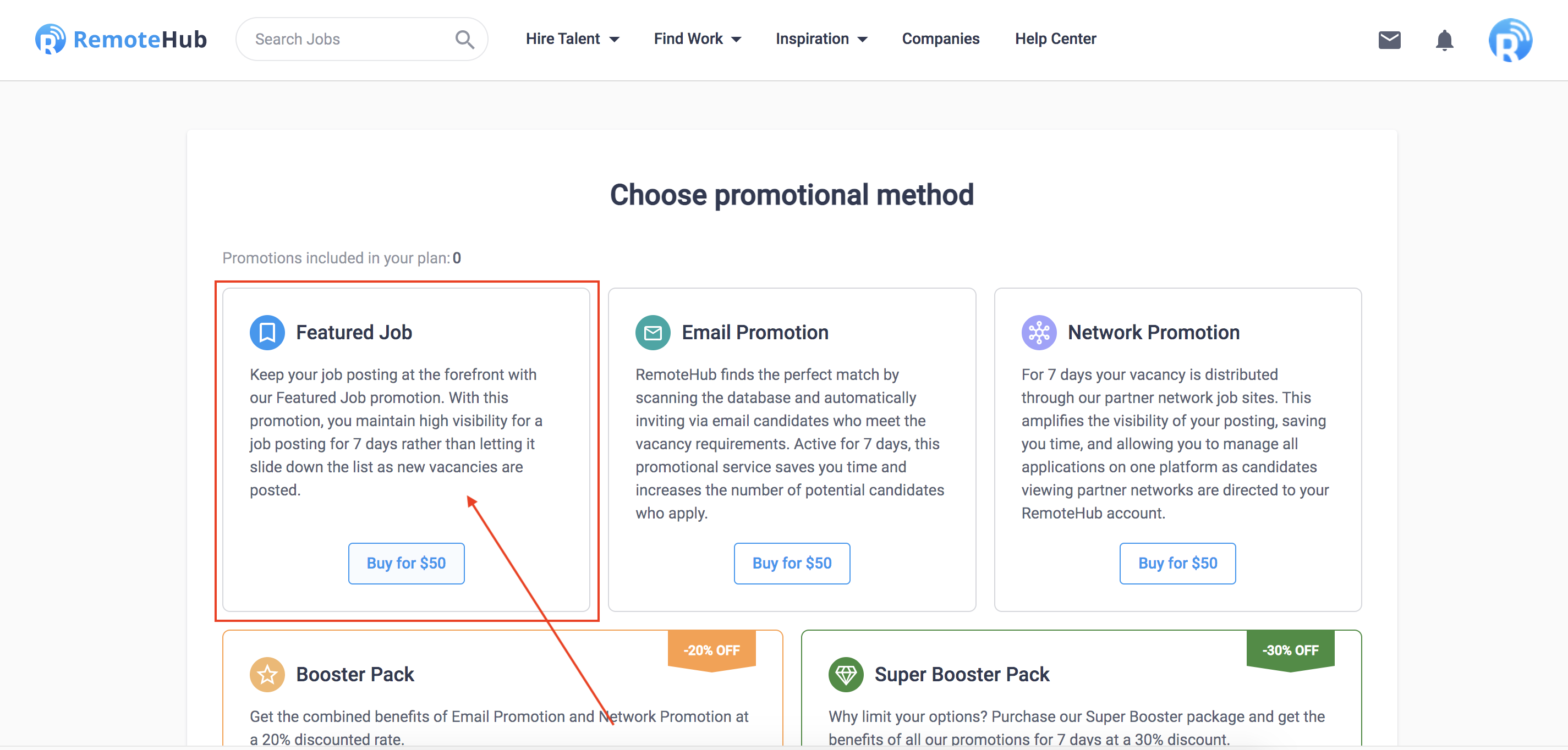
Task: Focus the Search Jobs input field
Action: [x=350, y=39]
